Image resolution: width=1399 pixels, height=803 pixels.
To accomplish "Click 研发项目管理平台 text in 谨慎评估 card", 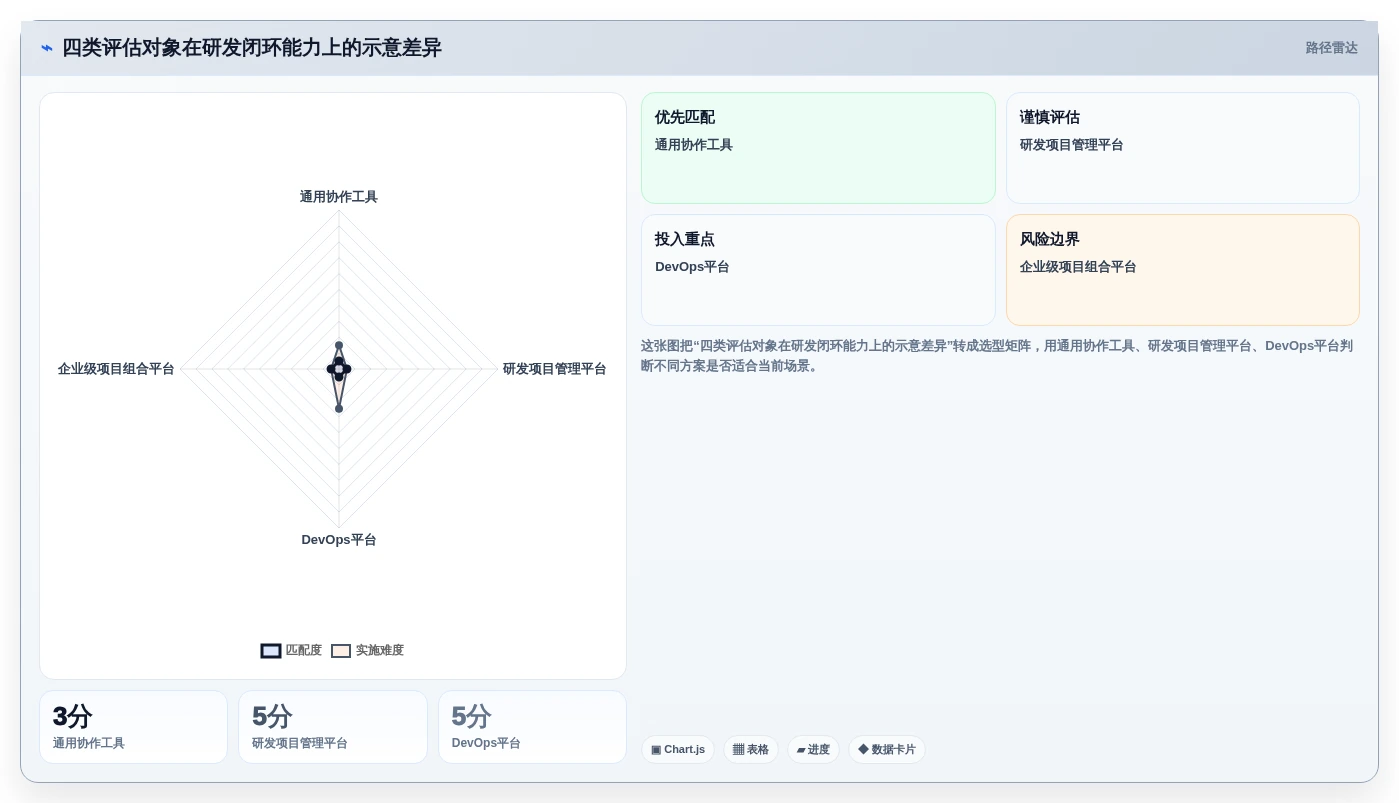I will point(1072,145).
